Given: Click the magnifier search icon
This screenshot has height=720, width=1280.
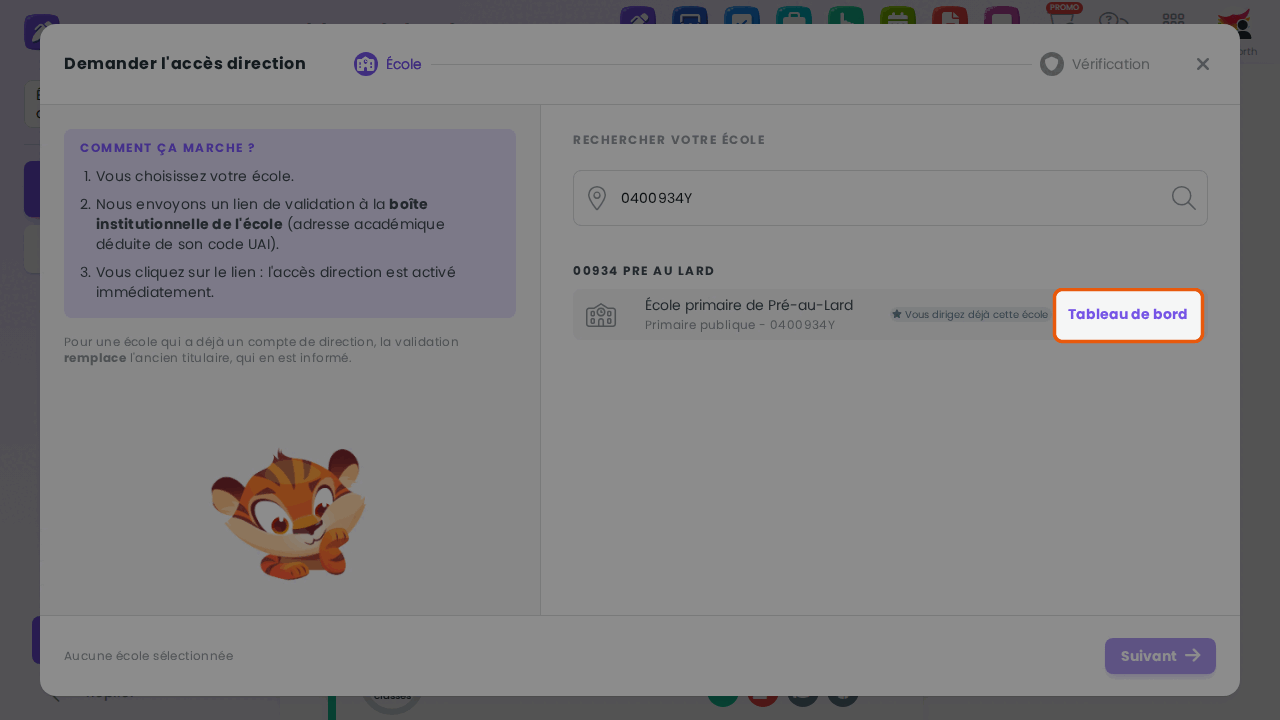Looking at the screenshot, I should click(1183, 198).
